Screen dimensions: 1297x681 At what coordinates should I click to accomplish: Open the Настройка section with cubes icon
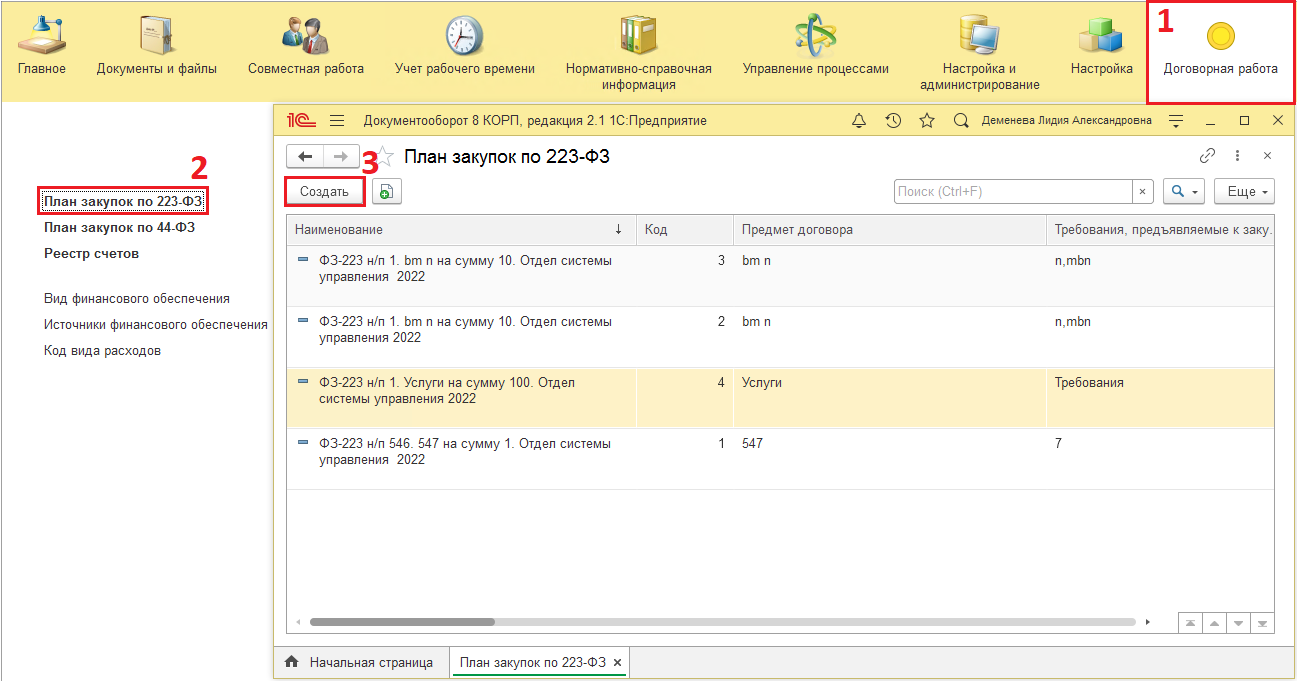tap(1101, 47)
